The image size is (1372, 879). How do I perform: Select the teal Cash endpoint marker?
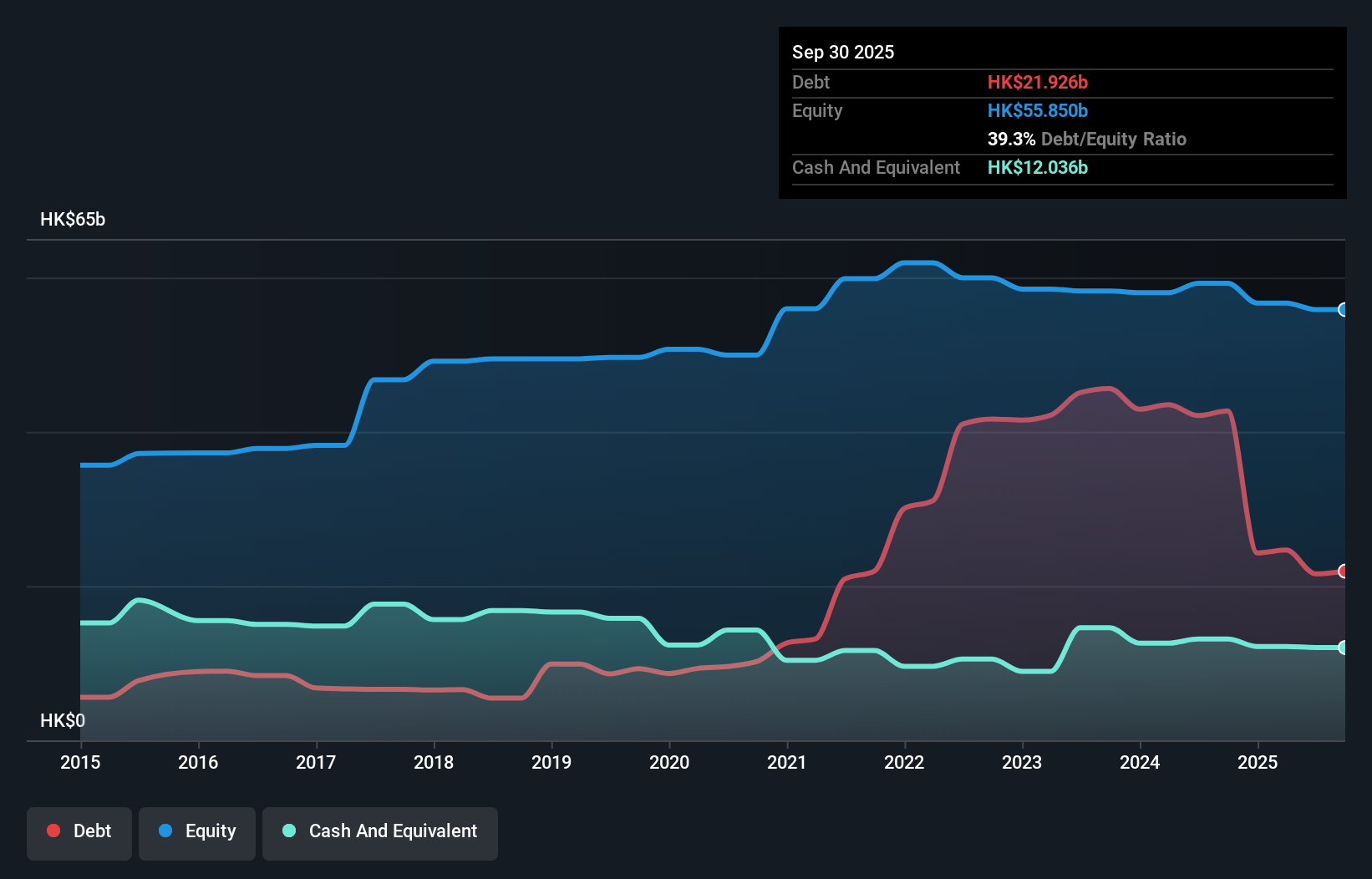click(1343, 648)
